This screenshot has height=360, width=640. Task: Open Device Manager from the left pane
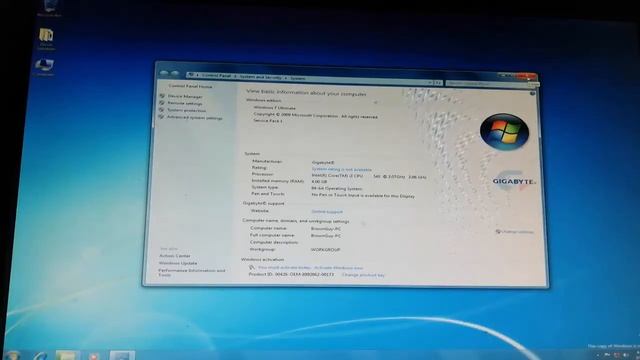click(185, 97)
